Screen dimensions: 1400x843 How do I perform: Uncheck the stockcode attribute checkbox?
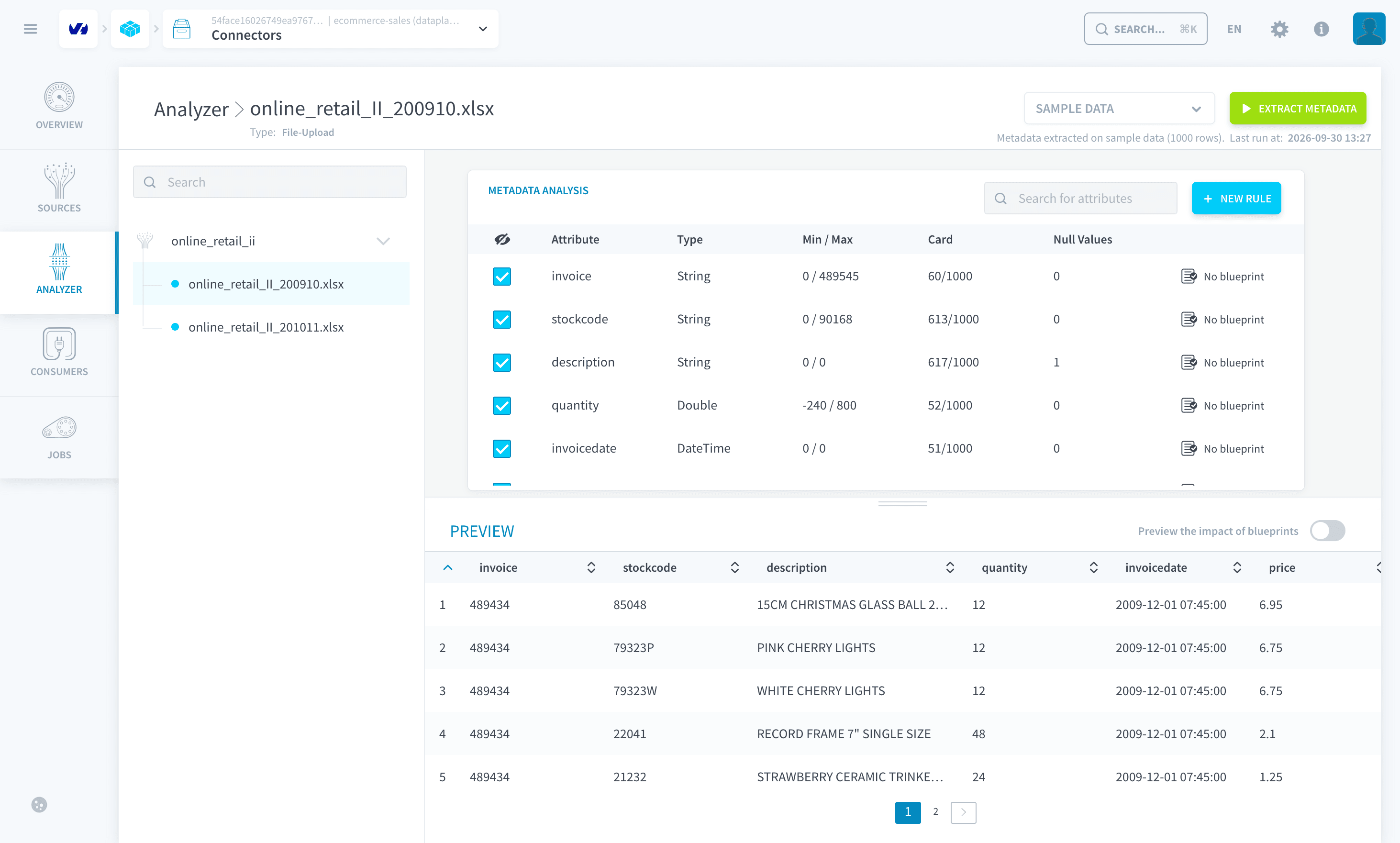[502, 319]
